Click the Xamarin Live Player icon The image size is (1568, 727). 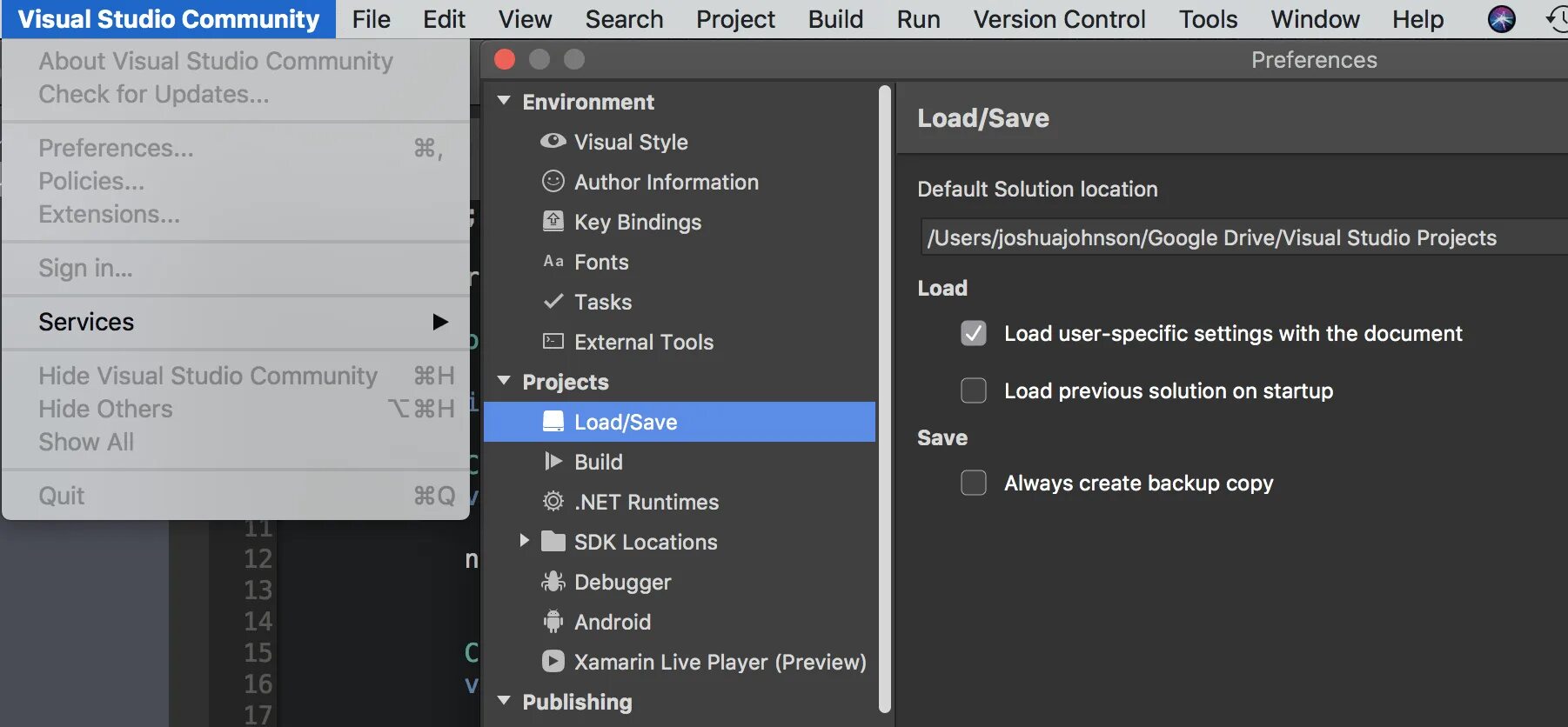click(553, 661)
